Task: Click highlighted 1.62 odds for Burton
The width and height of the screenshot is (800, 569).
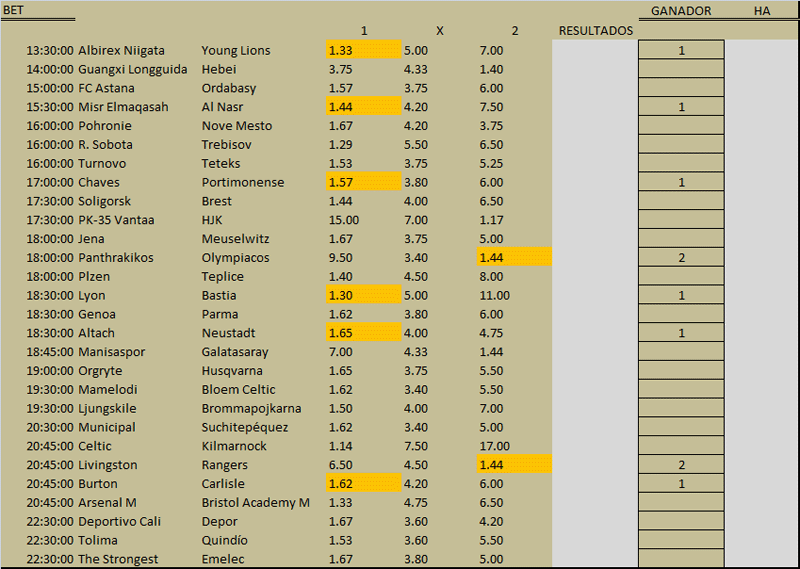Action: click(x=364, y=483)
